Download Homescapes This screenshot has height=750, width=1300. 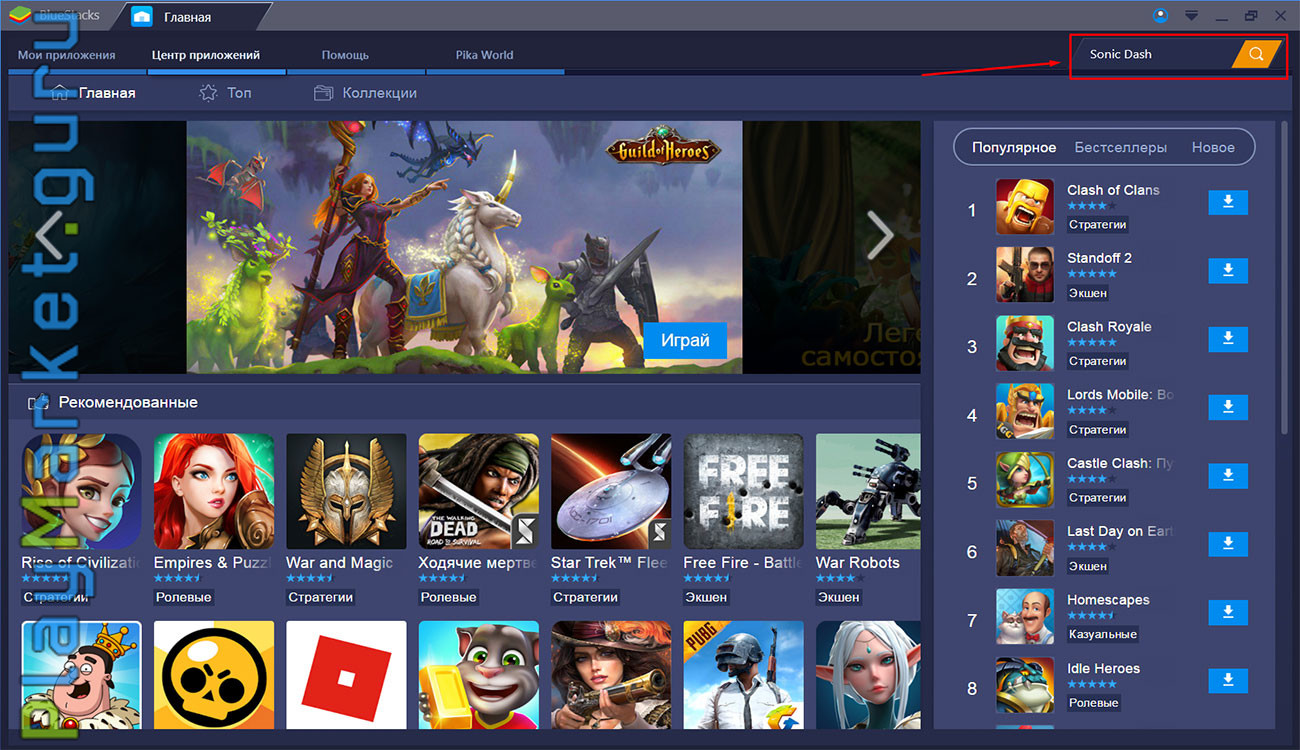(x=1228, y=613)
